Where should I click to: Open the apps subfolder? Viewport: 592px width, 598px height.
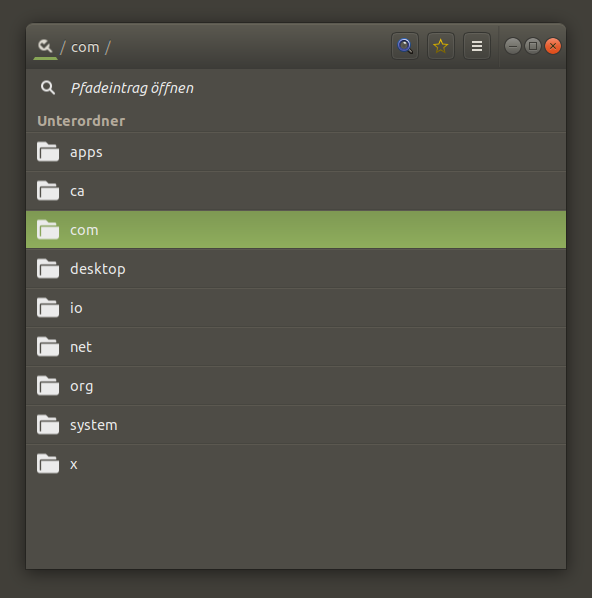tap(296, 152)
